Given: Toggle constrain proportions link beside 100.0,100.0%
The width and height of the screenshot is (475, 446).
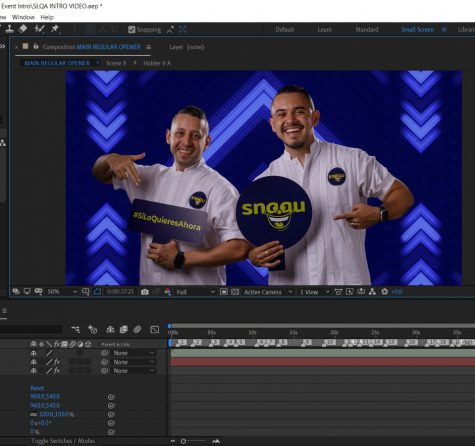Looking at the screenshot, I should (x=34, y=414).
